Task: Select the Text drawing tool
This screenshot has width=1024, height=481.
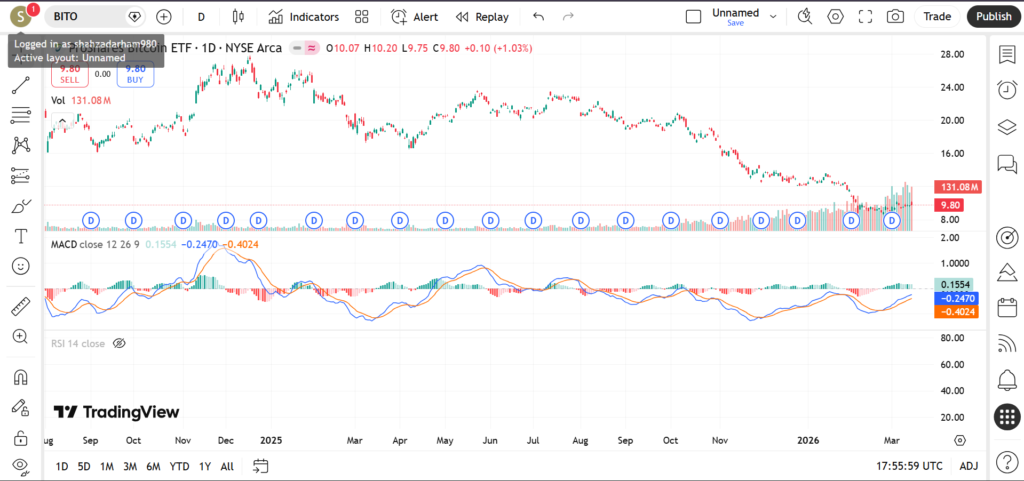Action: (x=20, y=236)
